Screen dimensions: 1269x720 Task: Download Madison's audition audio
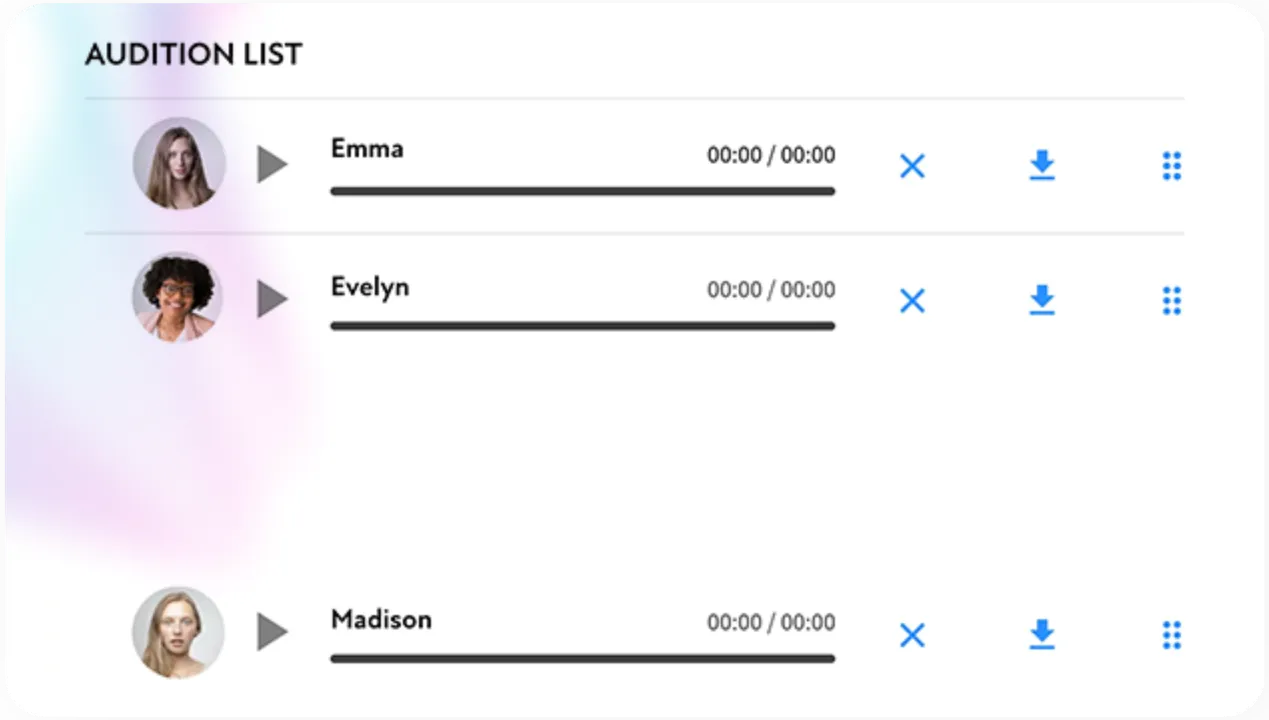tap(1042, 634)
